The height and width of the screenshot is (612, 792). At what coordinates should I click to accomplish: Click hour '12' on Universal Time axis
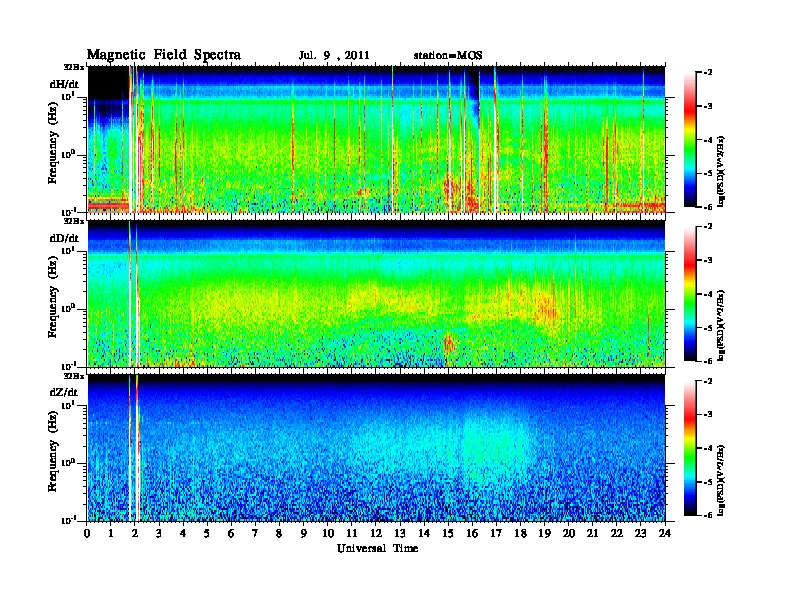click(376, 534)
